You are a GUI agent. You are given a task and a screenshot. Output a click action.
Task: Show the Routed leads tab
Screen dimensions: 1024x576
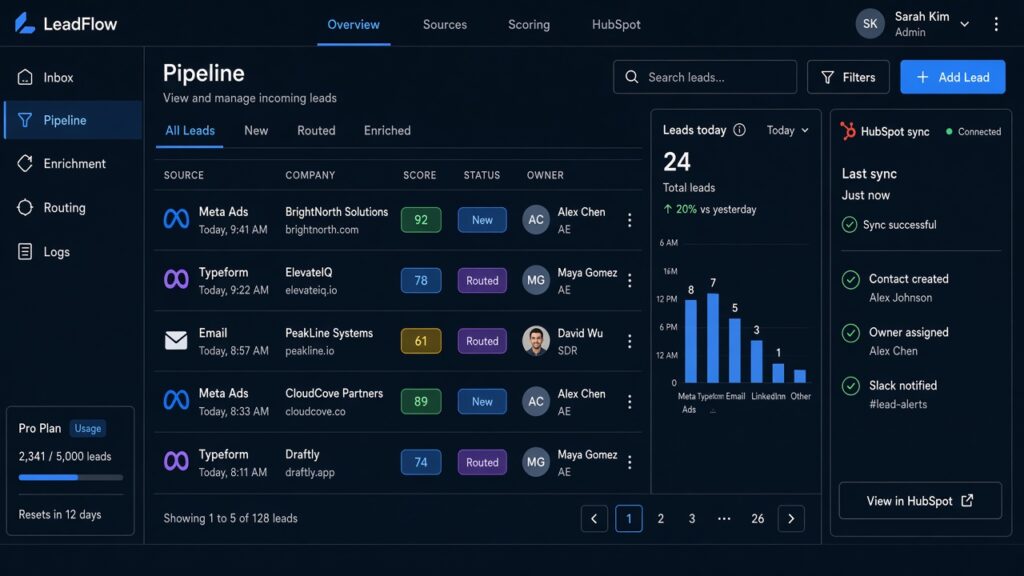[316, 131]
